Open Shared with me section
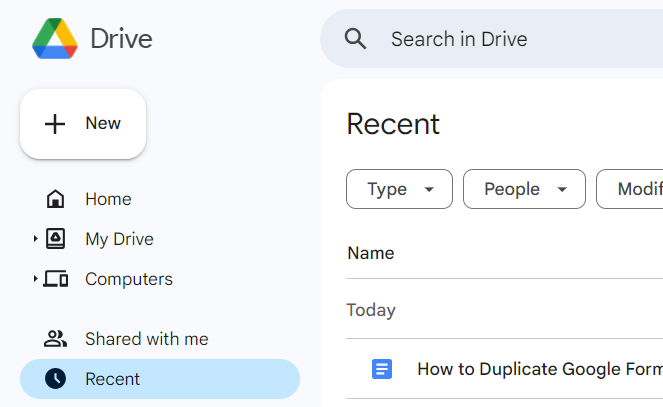 click(x=146, y=339)
